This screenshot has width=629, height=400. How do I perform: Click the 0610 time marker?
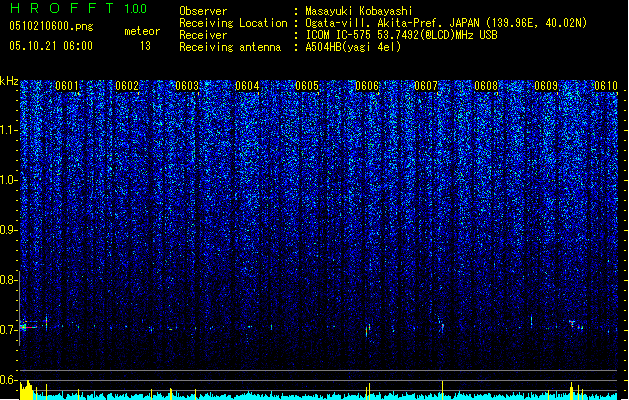coord(606,86)
